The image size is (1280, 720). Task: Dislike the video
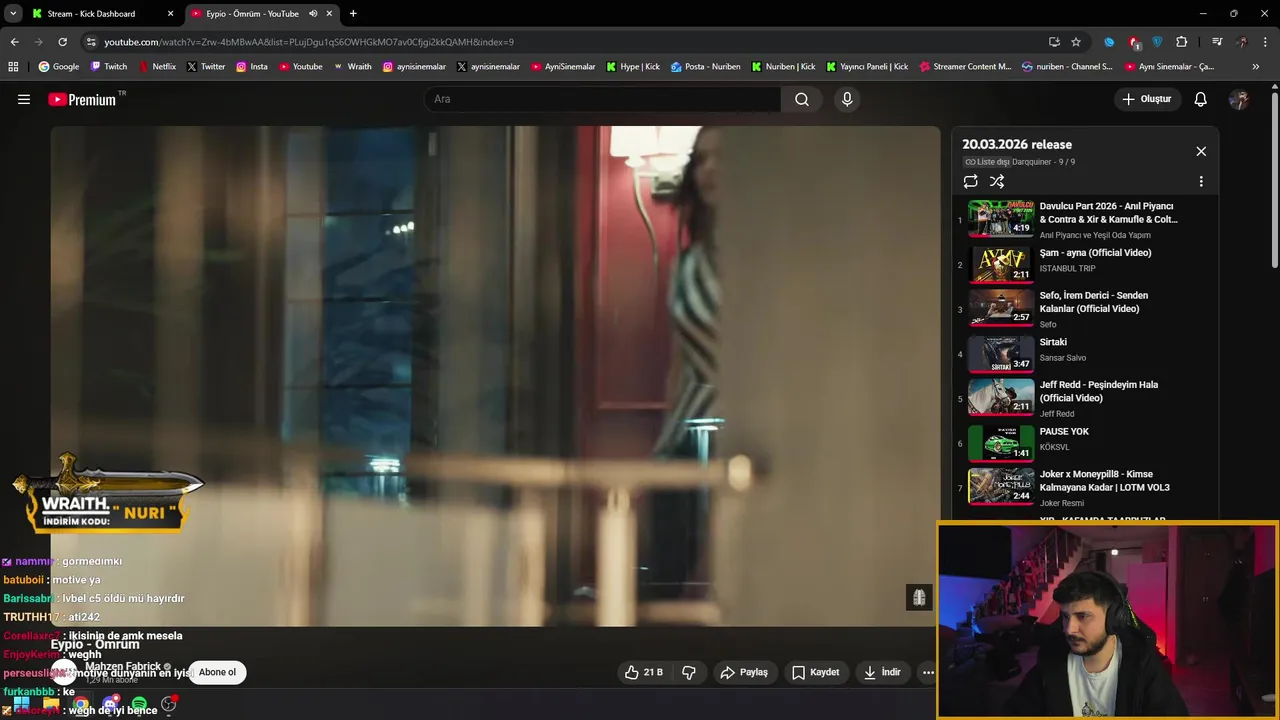689,672
